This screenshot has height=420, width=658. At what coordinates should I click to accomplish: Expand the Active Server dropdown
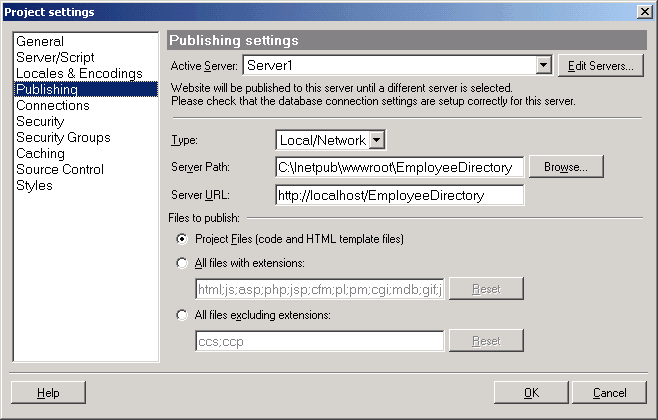point(543,67)
